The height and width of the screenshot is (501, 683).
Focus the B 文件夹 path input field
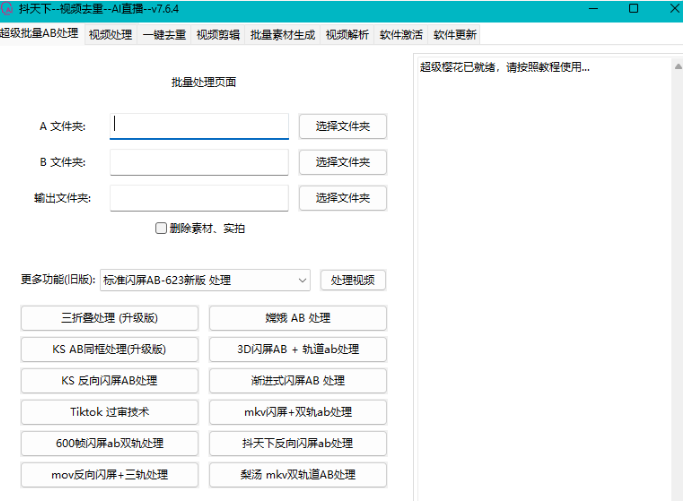click(199, 162)
